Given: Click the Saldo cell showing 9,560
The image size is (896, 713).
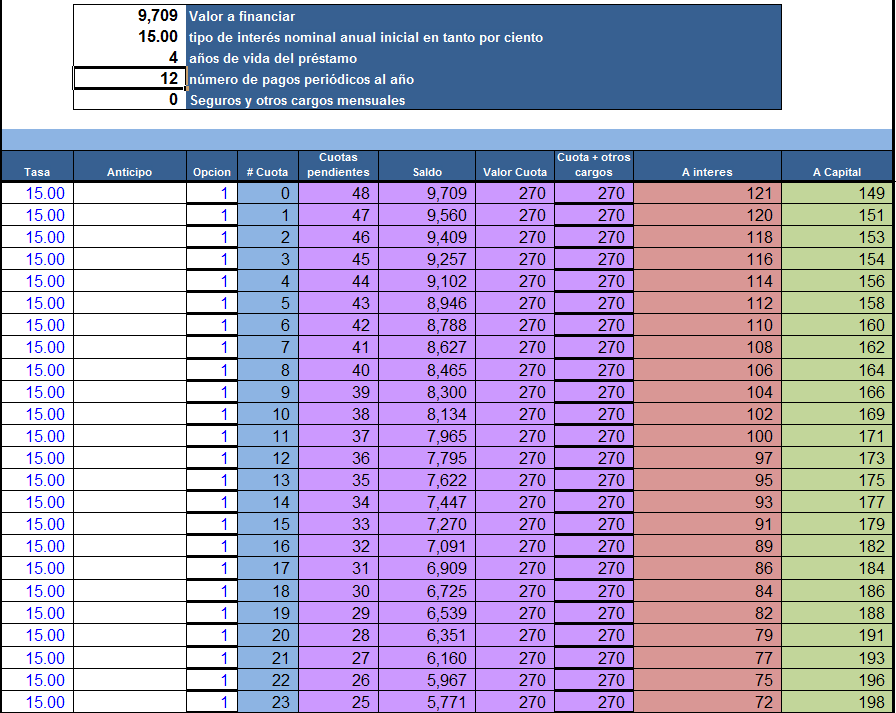Looking at the screenshot, I should coord(427,215).
